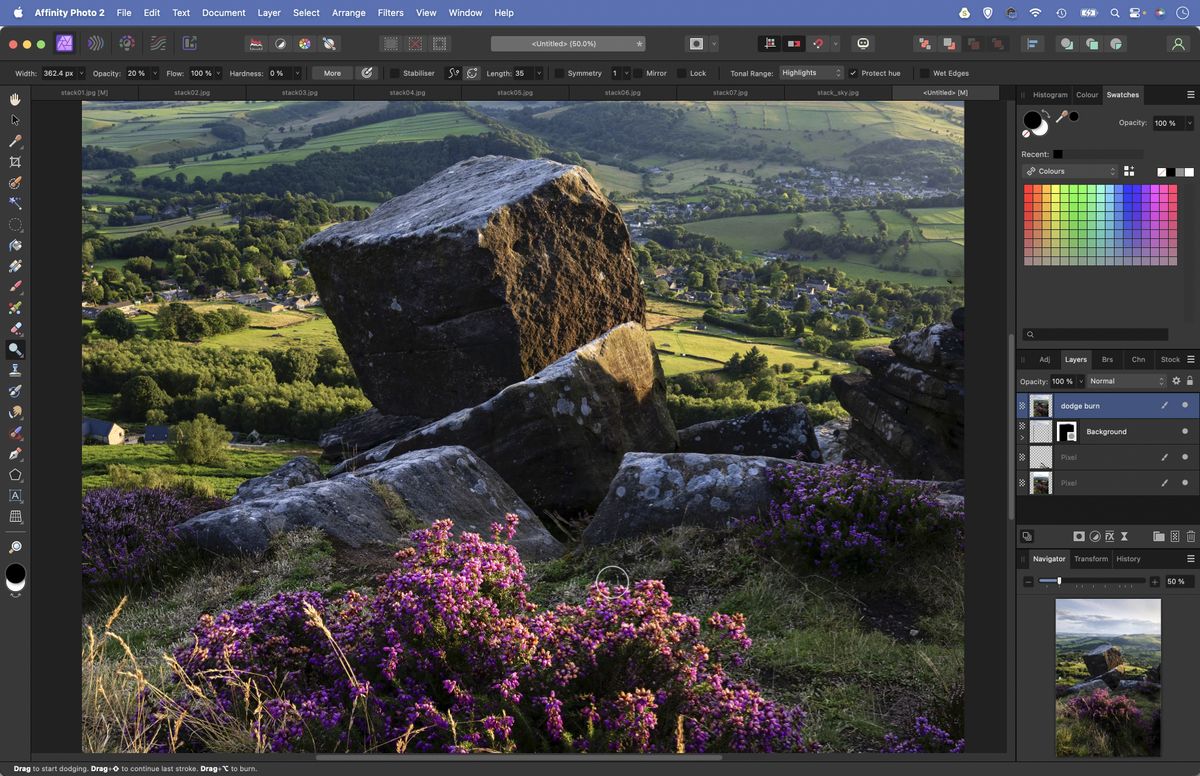Switch to the Histogram tab
This screenshot has width=1200, height=776.
(x=1050, y=94)
